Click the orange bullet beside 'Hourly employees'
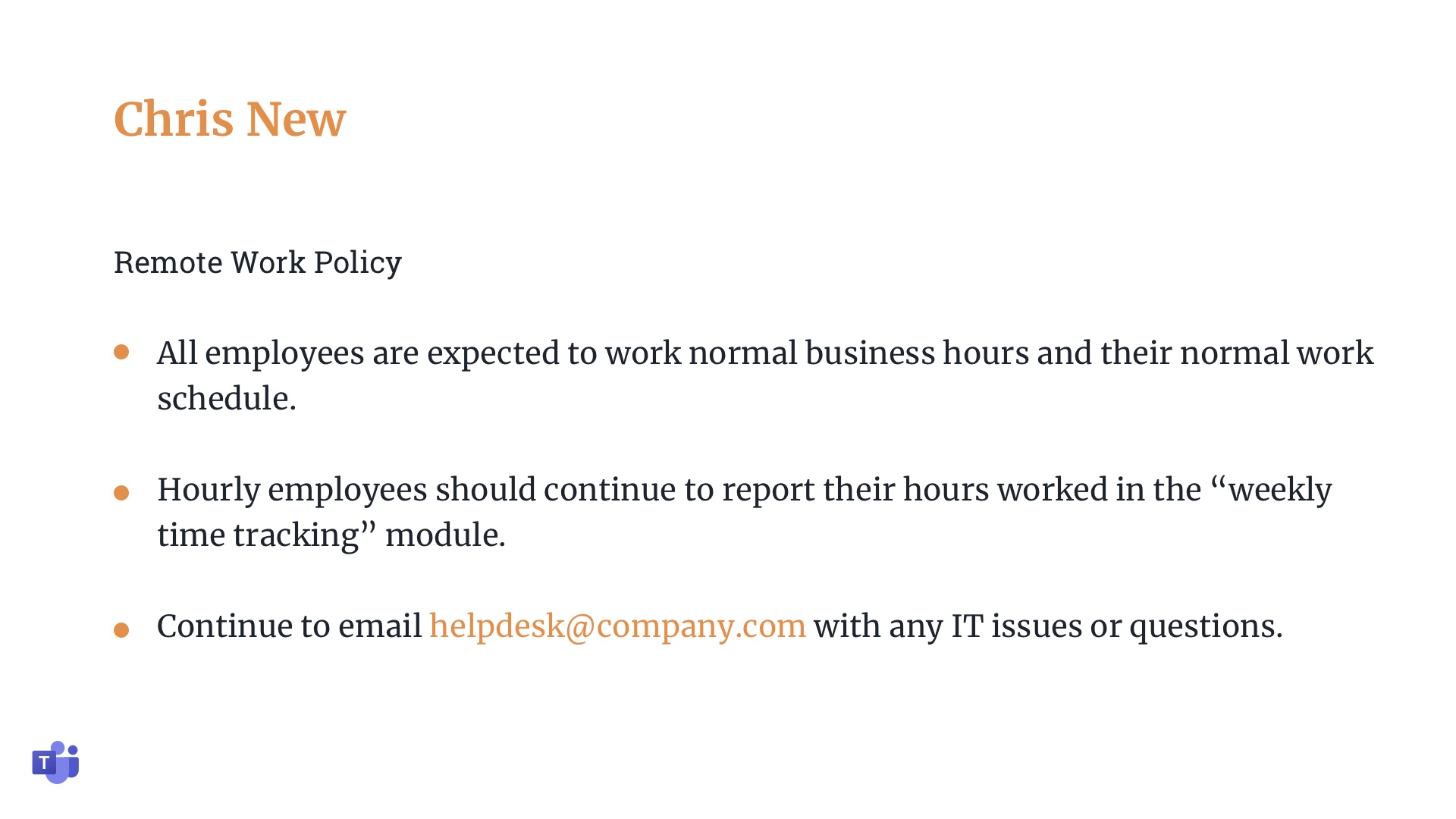This screenshot has height=819, width=1456. [121, 493]
